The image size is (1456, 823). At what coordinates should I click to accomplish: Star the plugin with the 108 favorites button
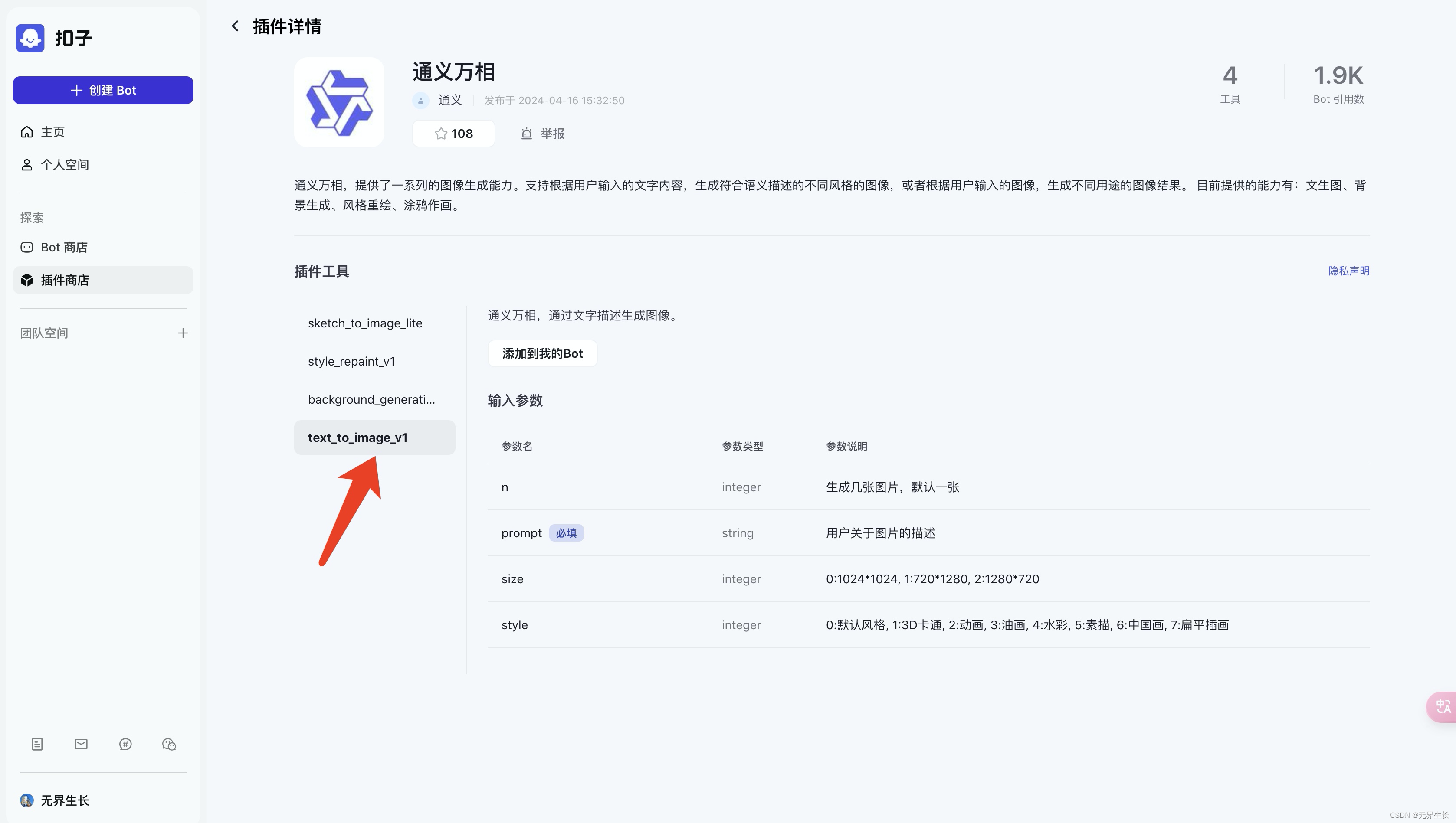tap(453, 134)
